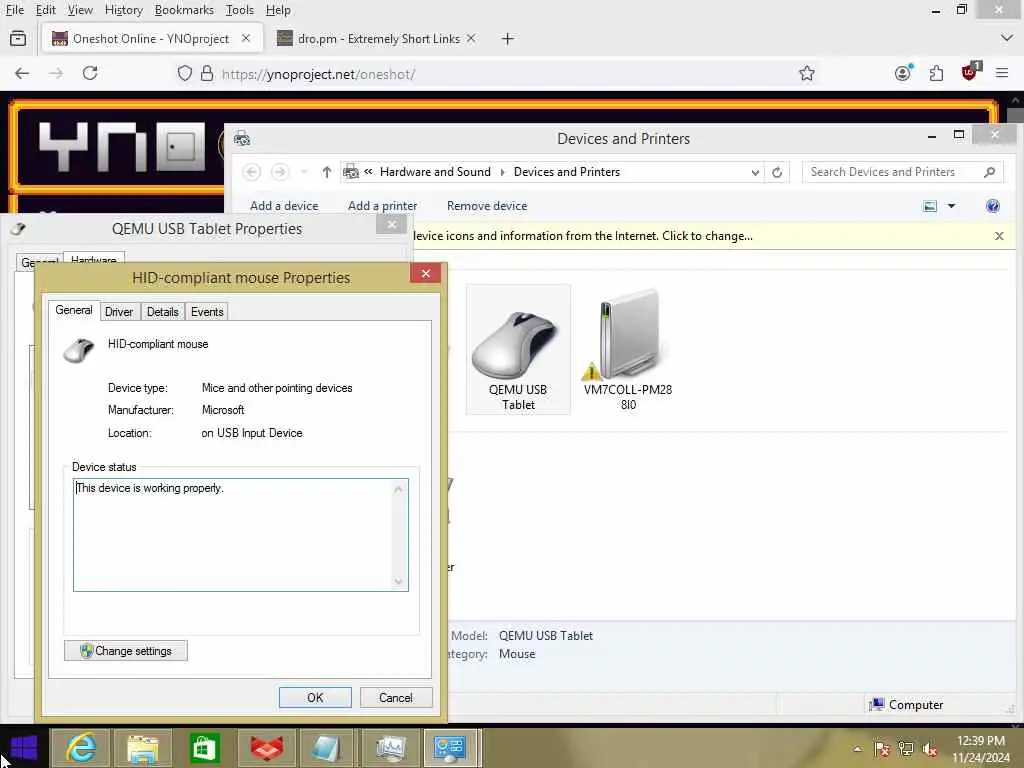This screenshot has height=768, width=1024.
Task: Select the General tab in mouse properties
Action: 74,310
